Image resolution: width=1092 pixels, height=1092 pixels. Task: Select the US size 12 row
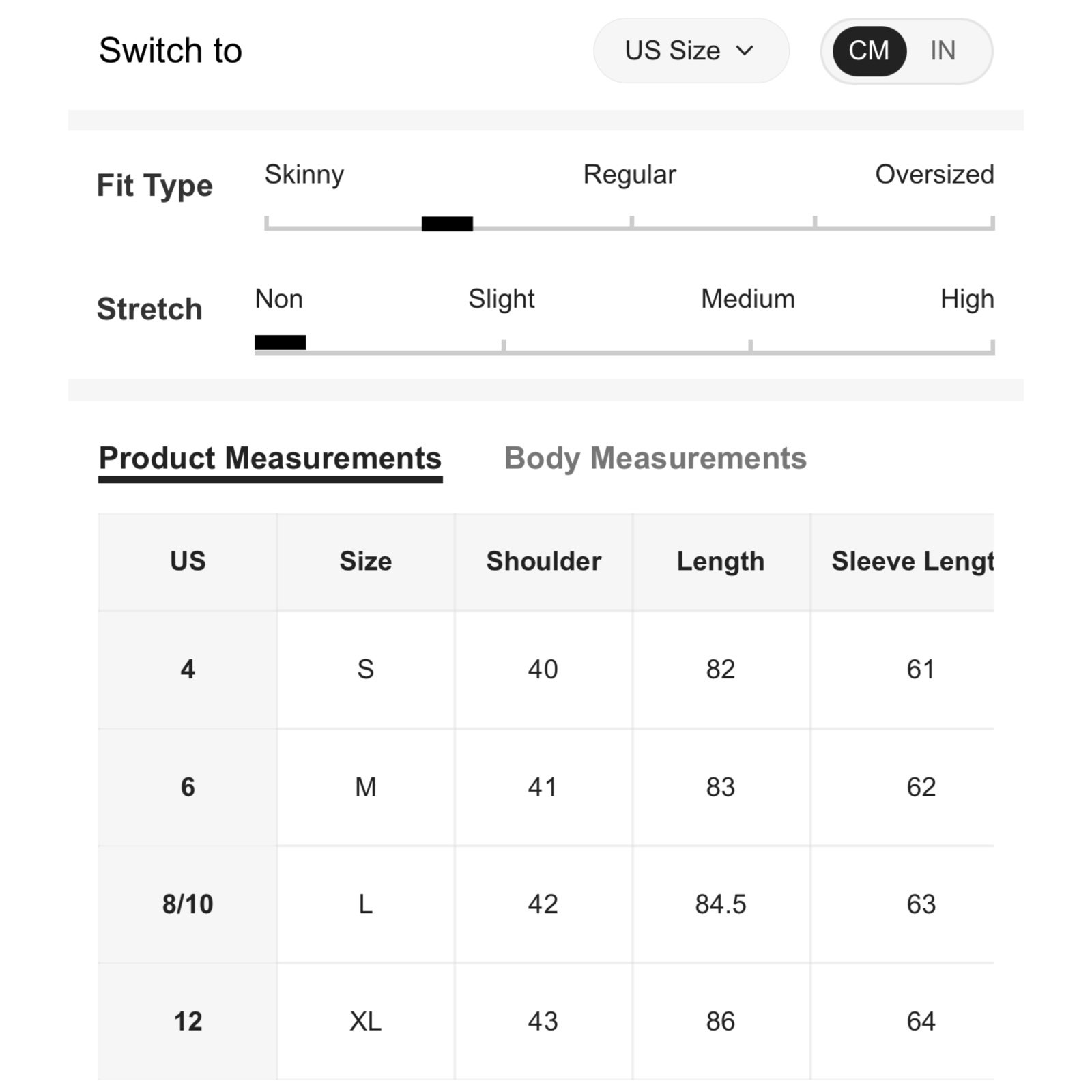tap(546, 1022)
